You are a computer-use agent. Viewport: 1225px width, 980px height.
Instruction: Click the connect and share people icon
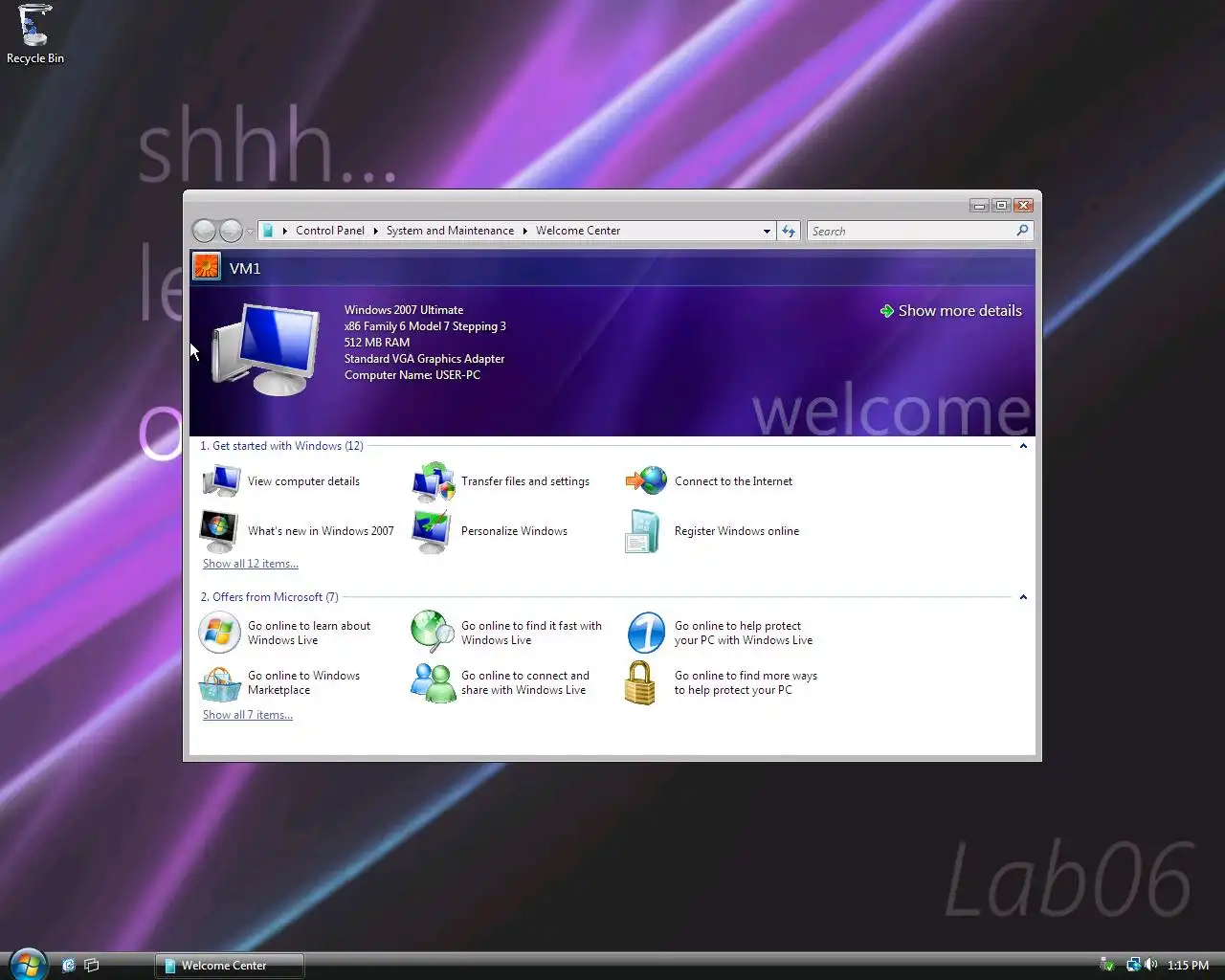434,683
